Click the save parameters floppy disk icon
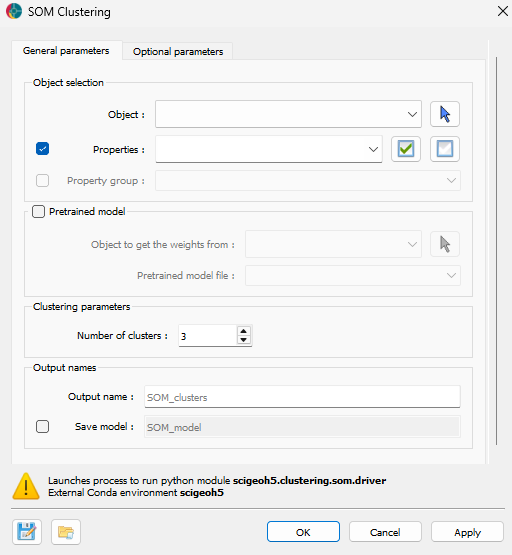 coord(27,532)
